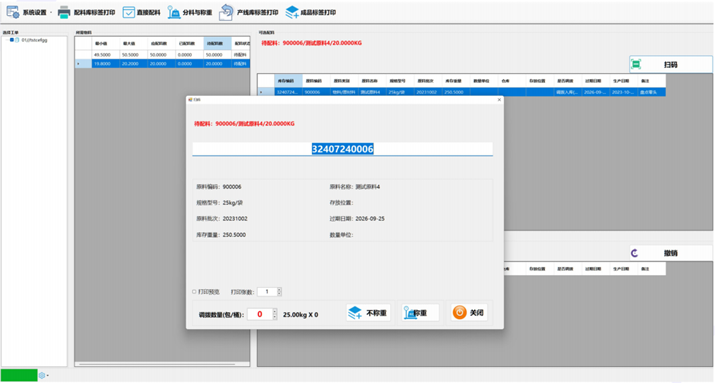Click the barcode input field 32407240006
This screenshot has height=383, width=715.
(x=342, y=149)
